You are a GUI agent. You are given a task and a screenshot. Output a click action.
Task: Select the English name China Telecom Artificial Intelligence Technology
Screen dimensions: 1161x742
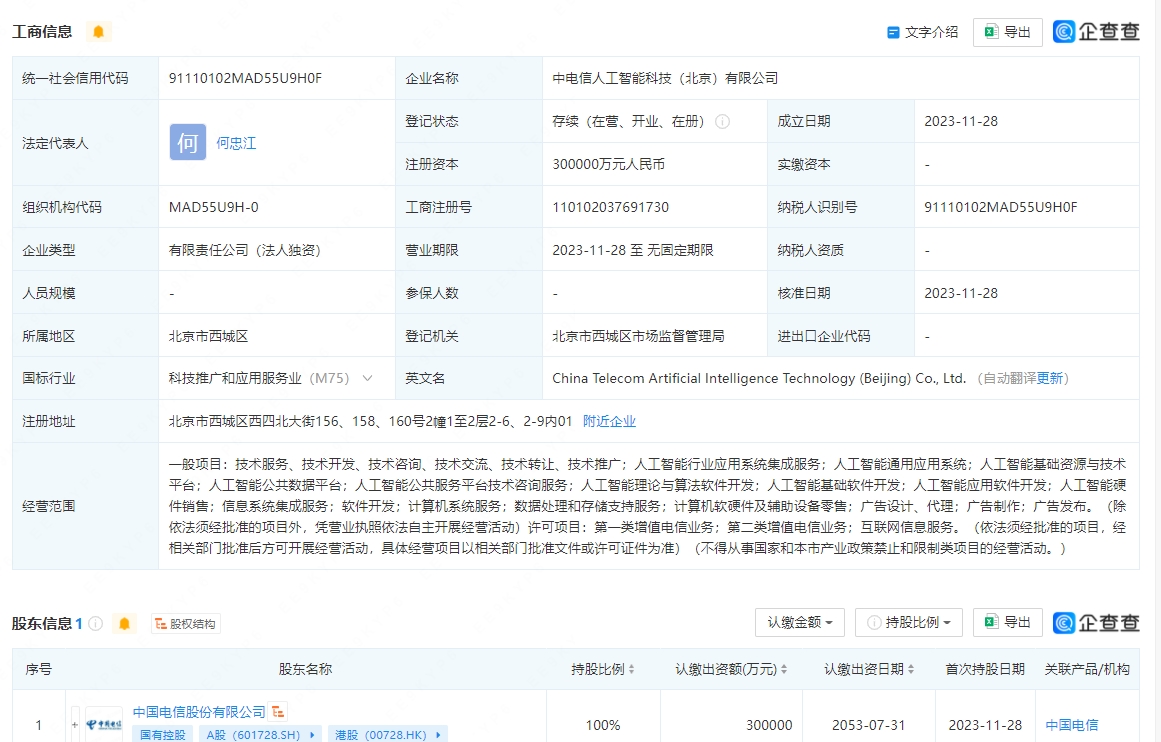pos(759,378)
